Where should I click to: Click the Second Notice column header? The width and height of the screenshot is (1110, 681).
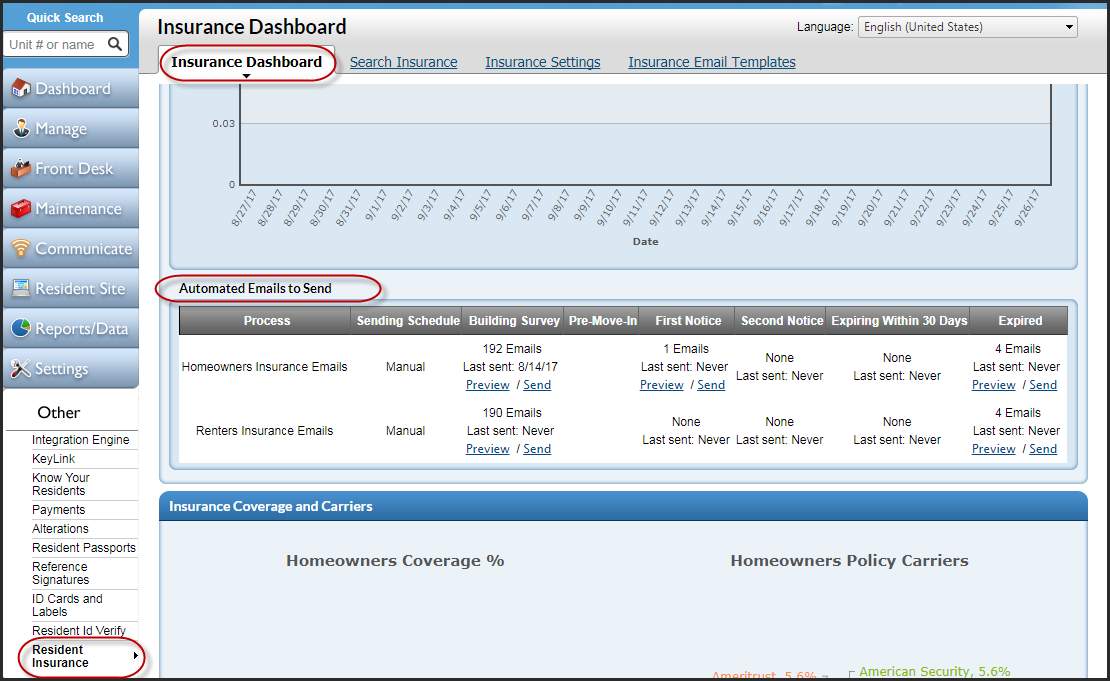pyautogui.click(x=782, y=321)
